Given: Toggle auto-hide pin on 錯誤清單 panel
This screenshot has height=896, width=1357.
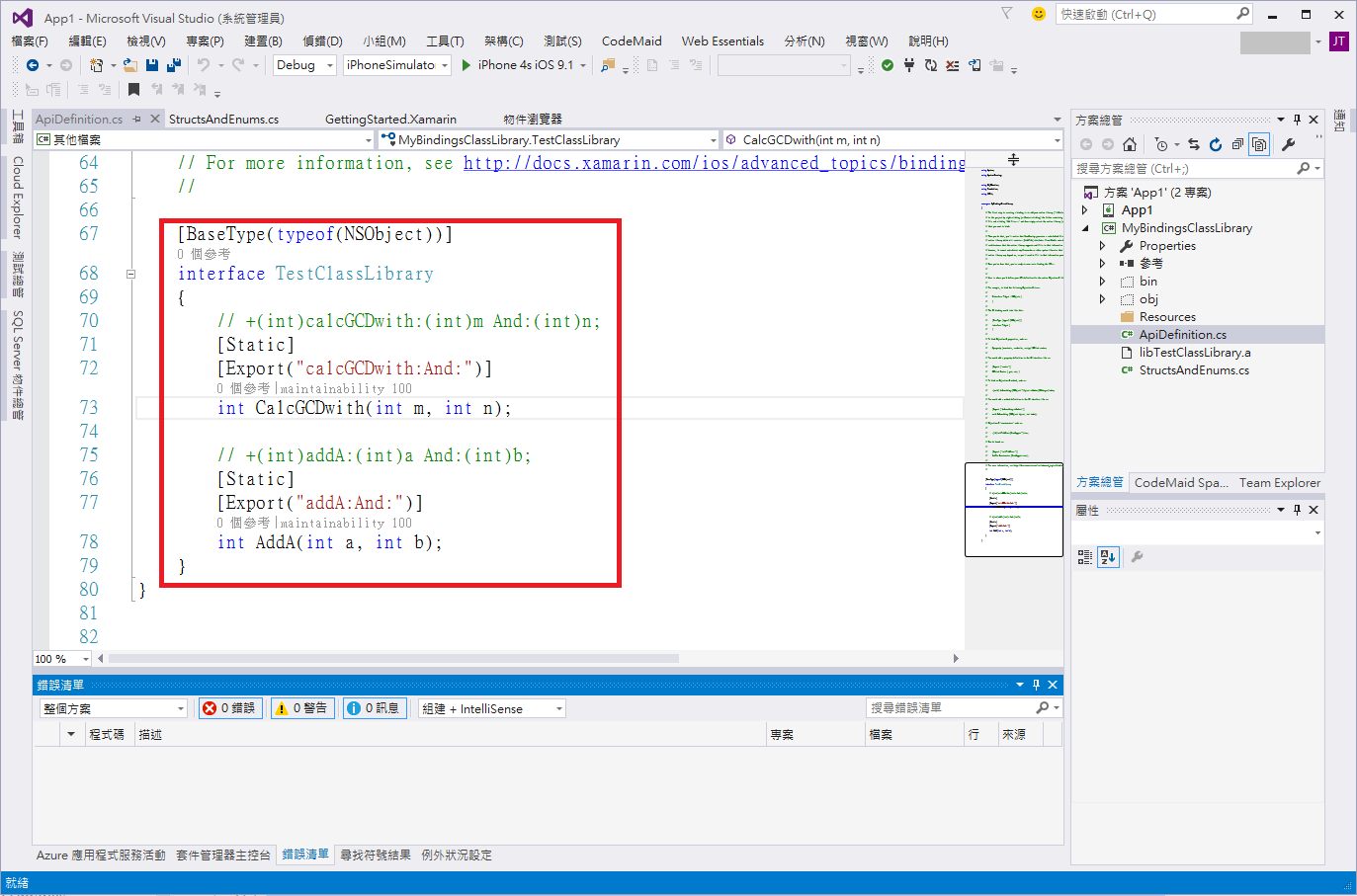Looking at the screenshot, I should [x=1036, y=685].
